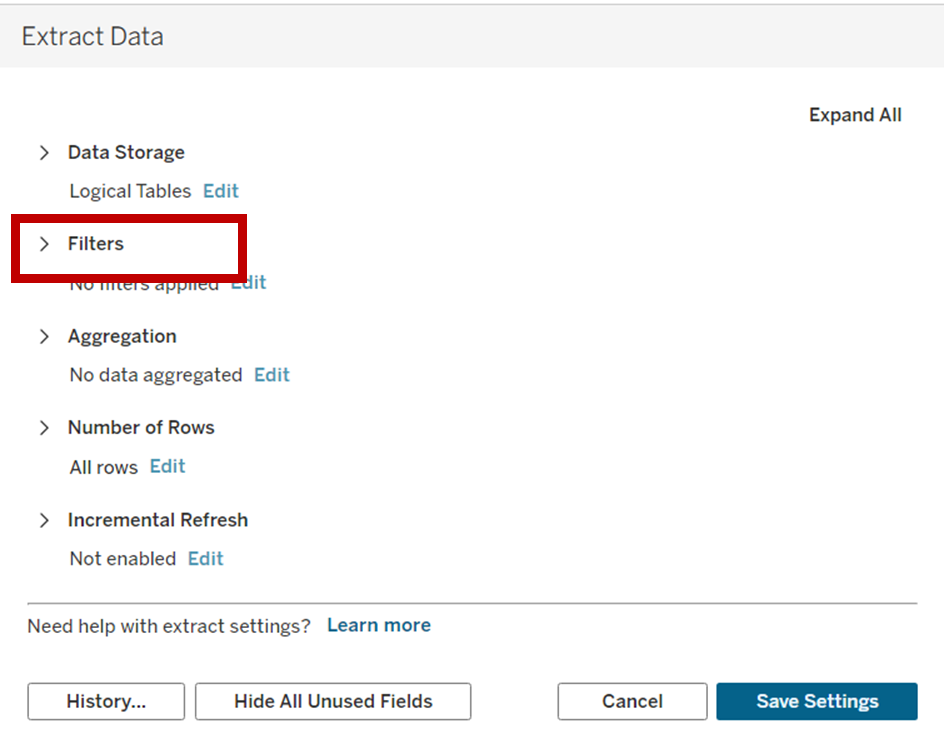
Task: Select the Number of Rows heading
Action: click(141, 428)
